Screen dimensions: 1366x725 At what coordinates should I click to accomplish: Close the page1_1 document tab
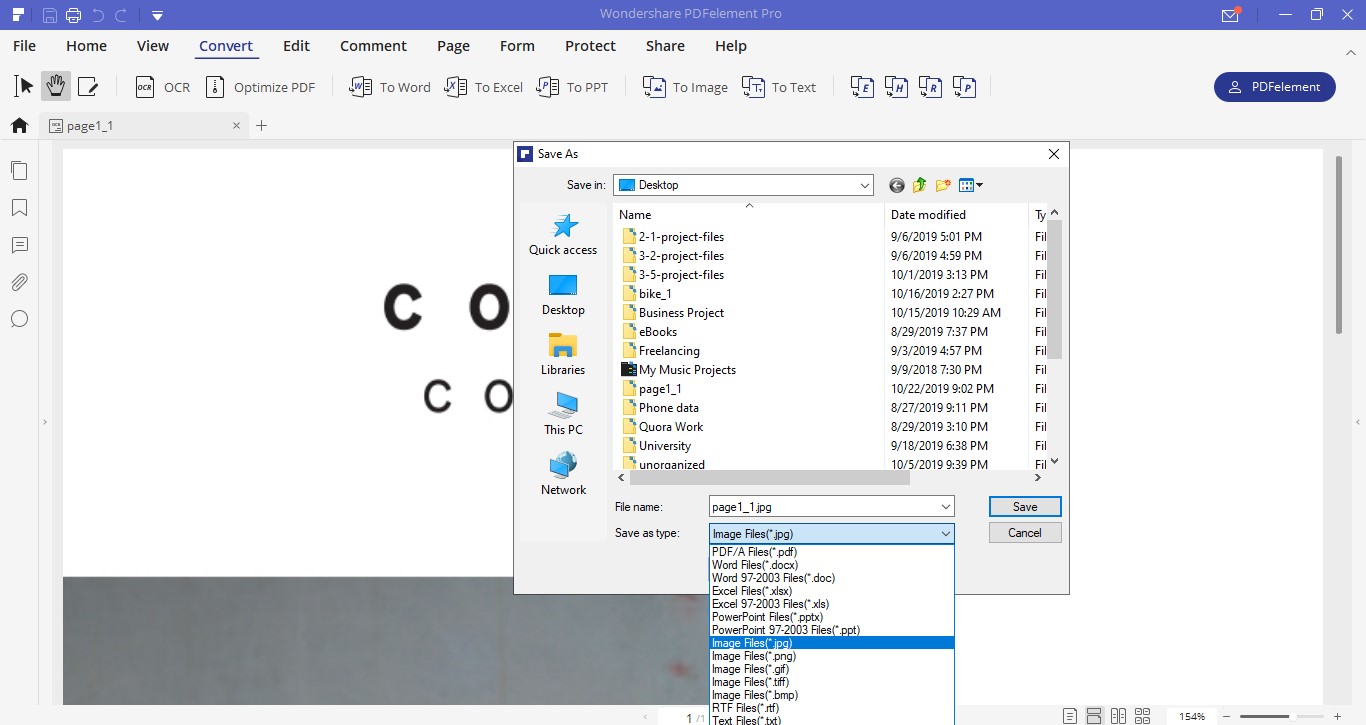237,126
